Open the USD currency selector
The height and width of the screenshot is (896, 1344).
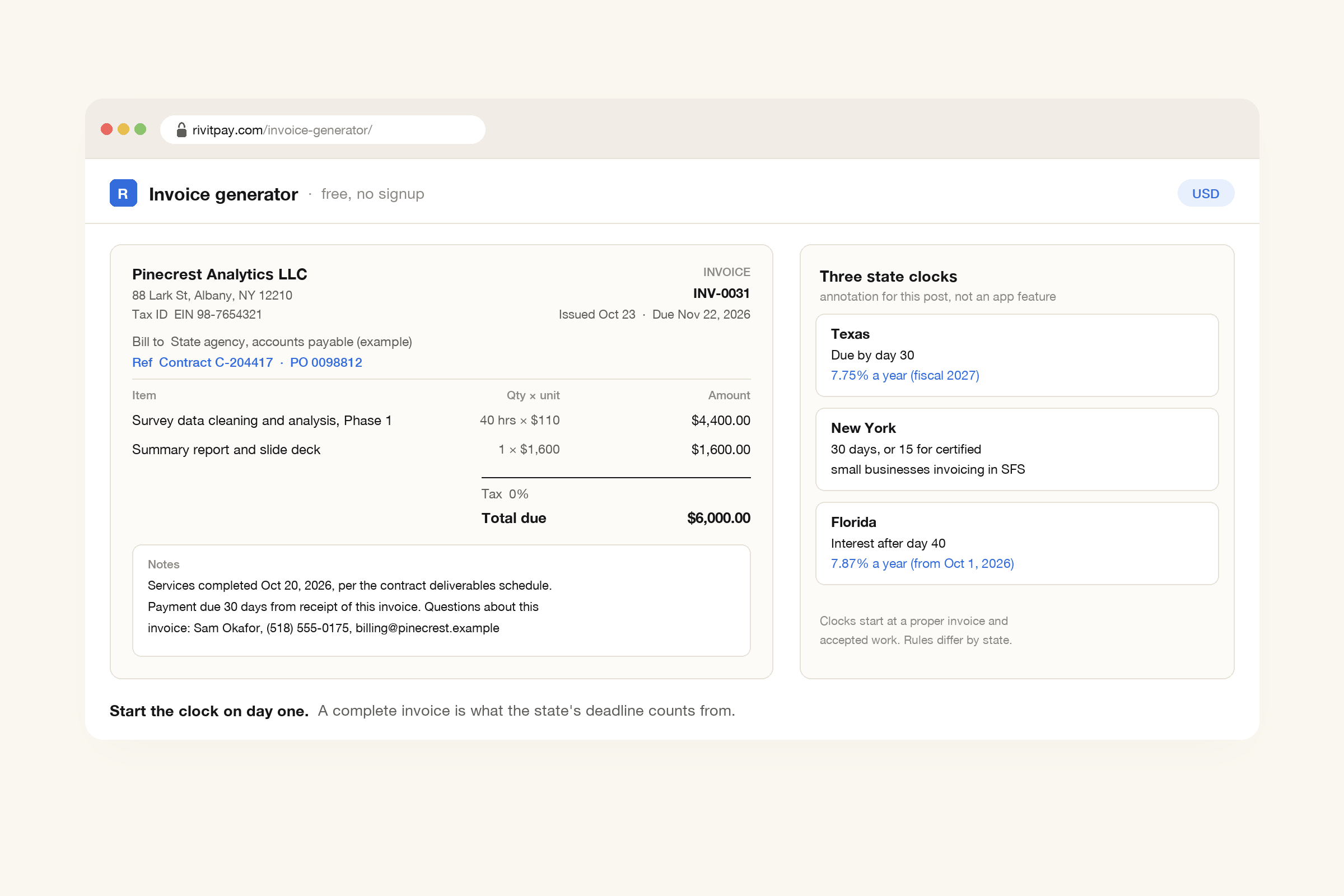(1205, 193)
